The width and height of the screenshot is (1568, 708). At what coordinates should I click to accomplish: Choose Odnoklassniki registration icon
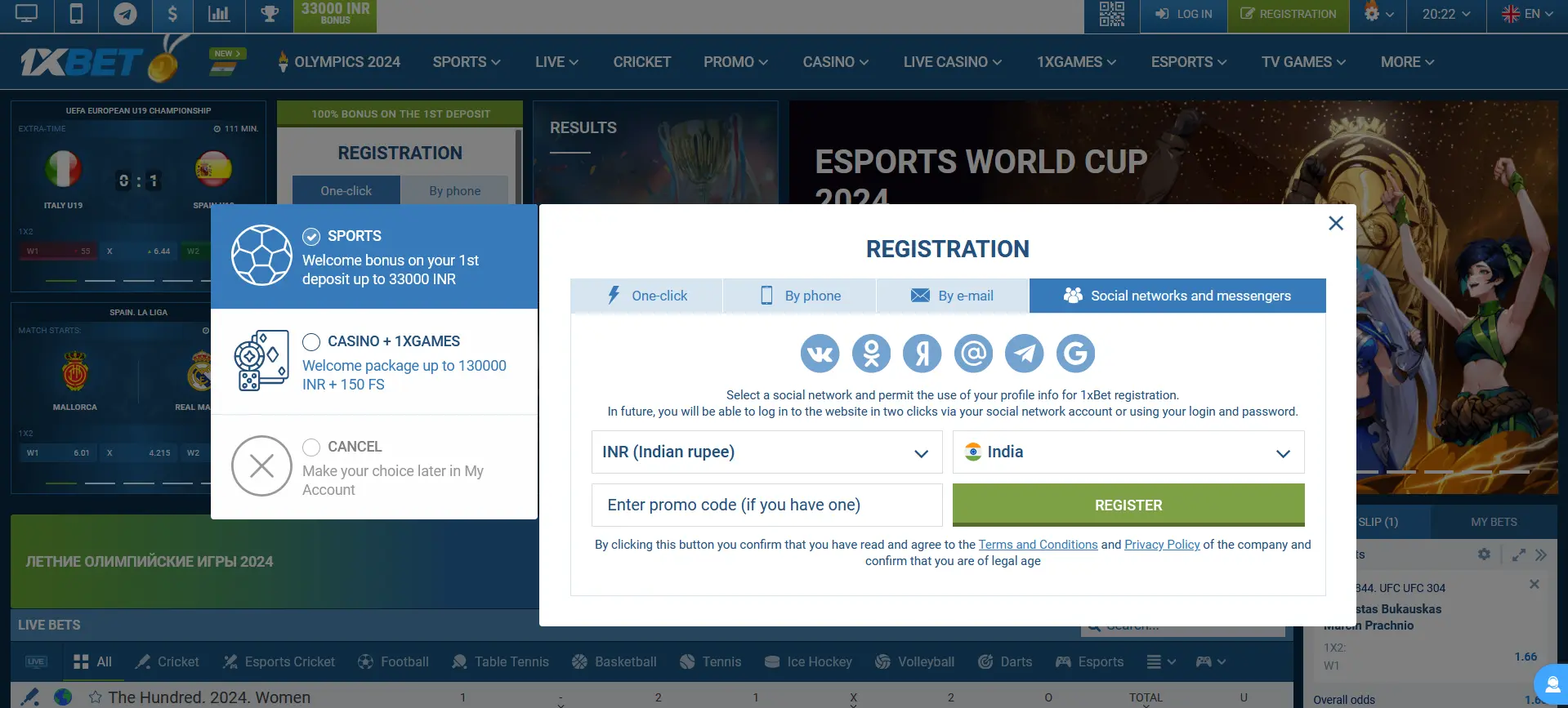(871, 354)
